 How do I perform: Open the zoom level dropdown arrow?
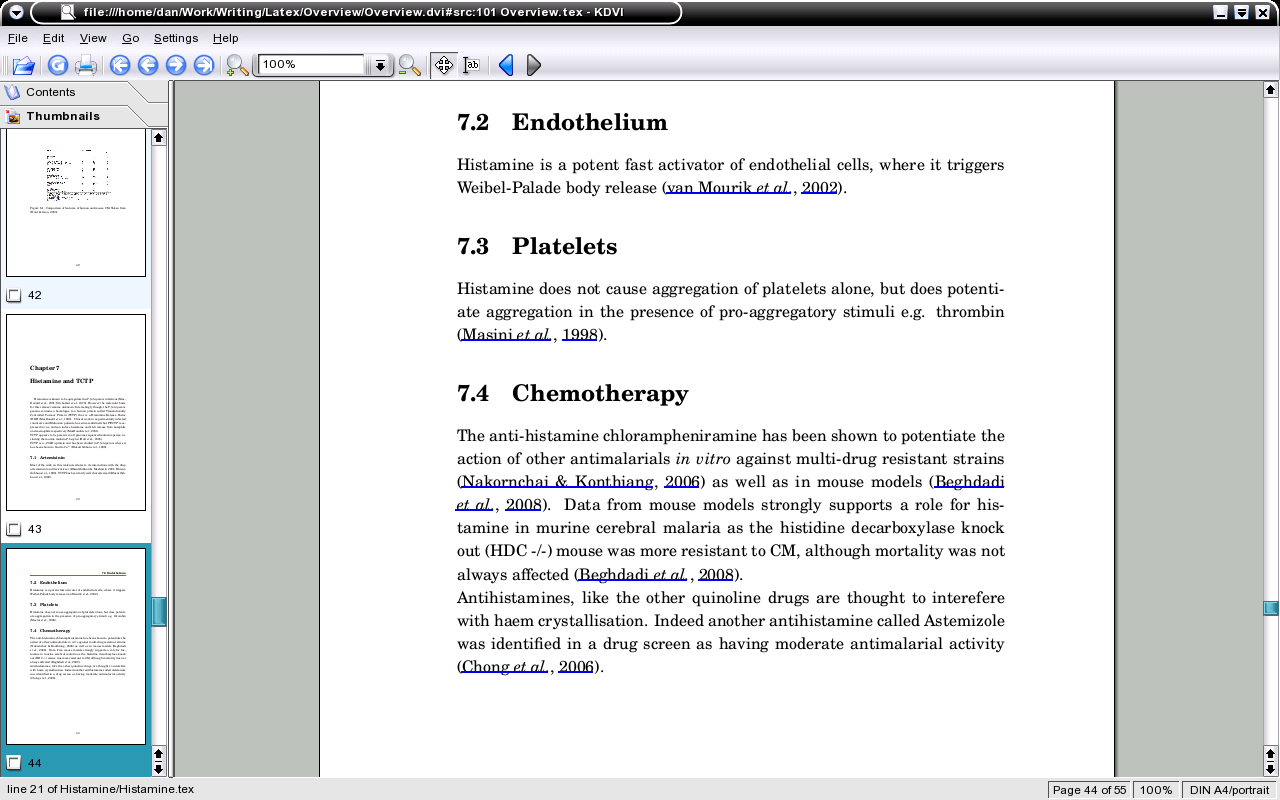click(380, 66)
